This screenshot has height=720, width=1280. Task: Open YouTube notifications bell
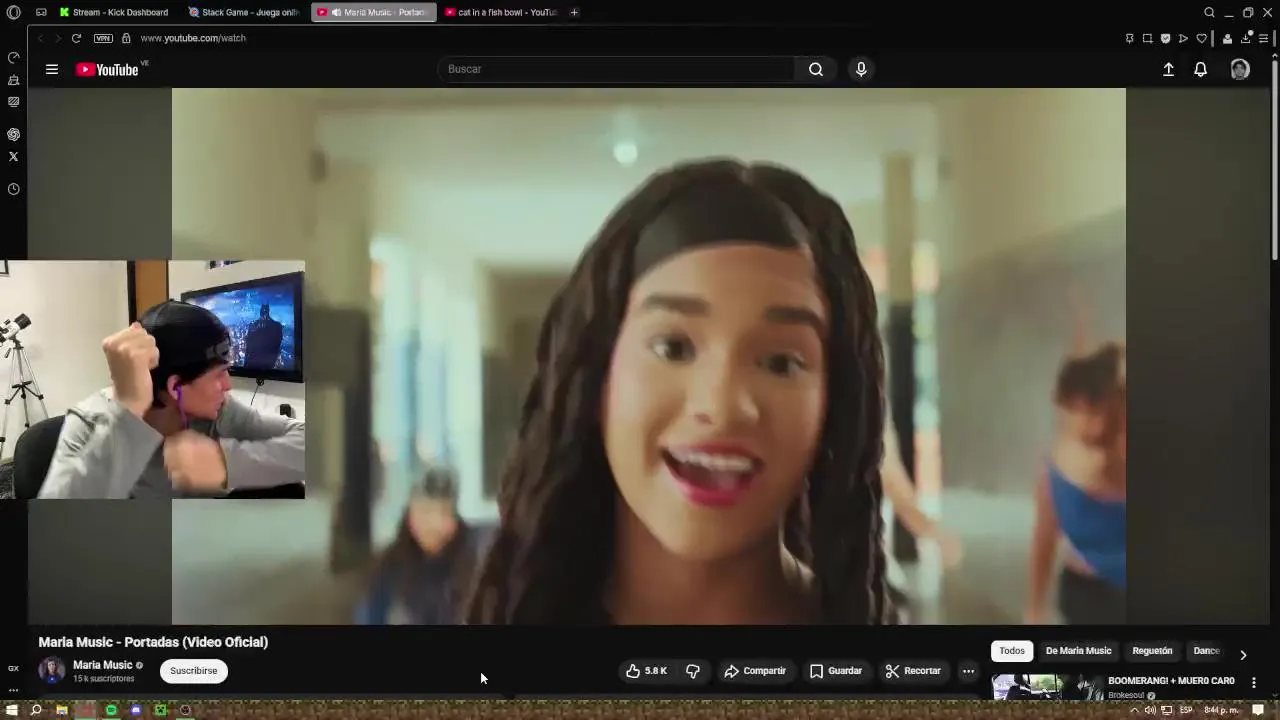[1200, 69]
